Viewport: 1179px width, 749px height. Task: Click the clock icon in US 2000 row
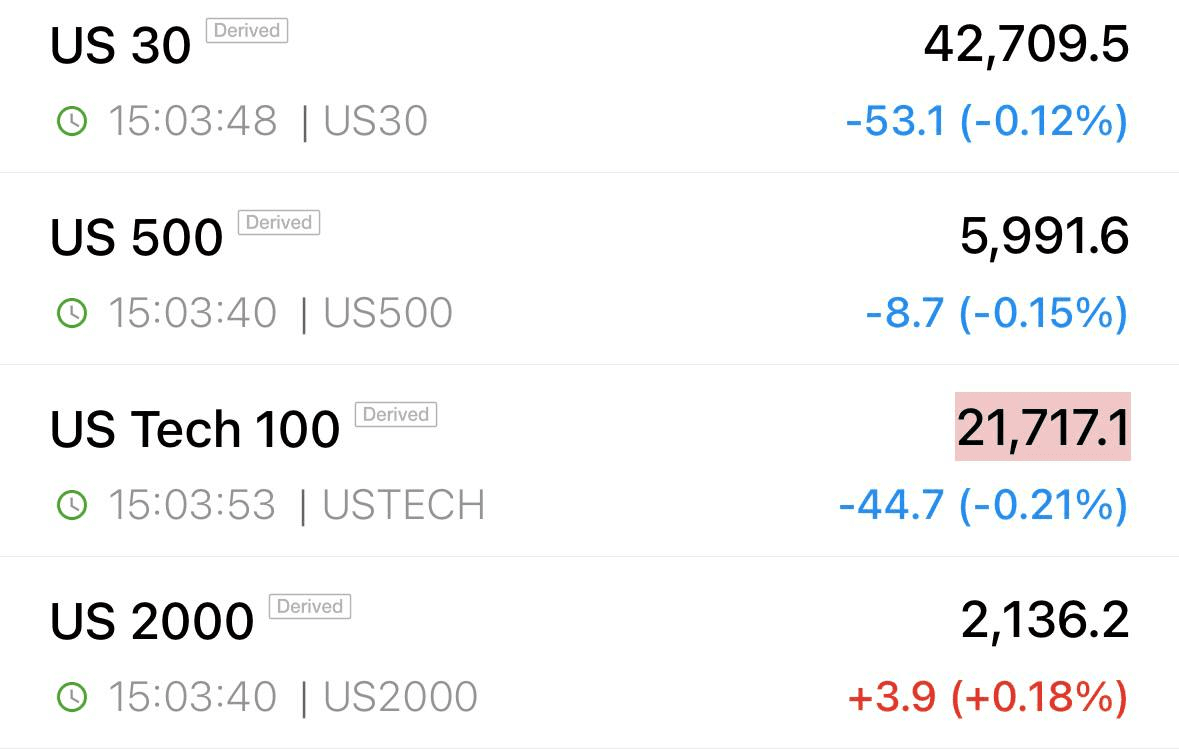pos(72,696)
